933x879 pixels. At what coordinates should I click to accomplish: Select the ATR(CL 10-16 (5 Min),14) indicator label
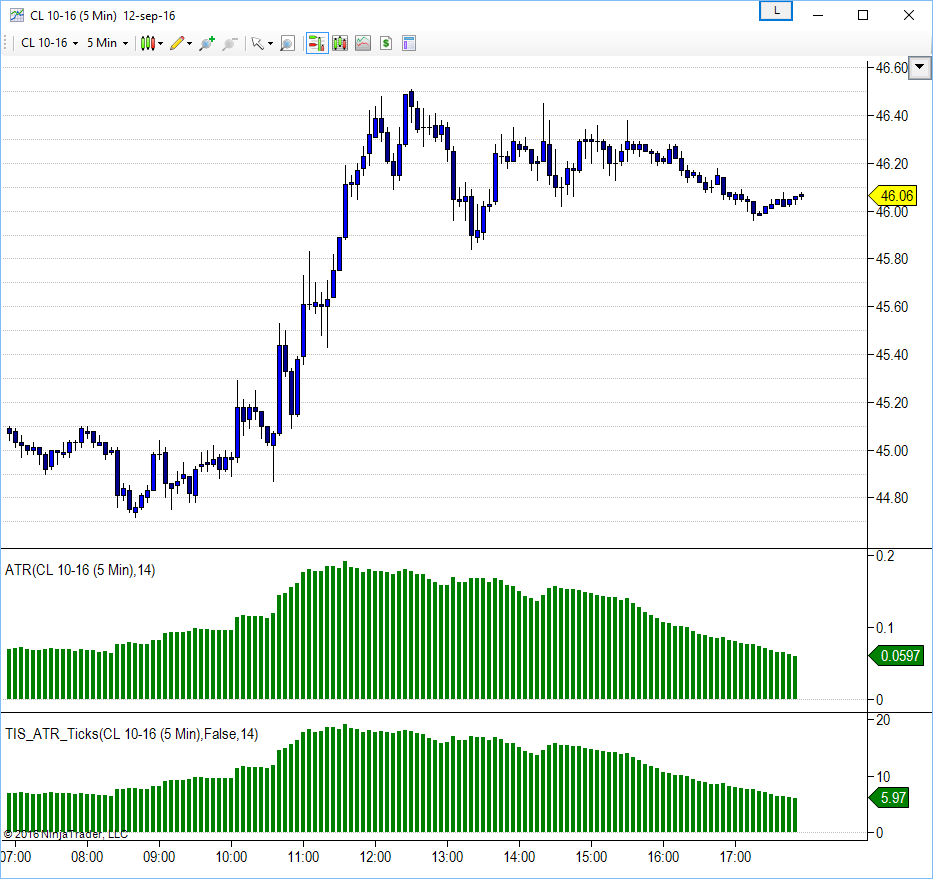point(80,570)
